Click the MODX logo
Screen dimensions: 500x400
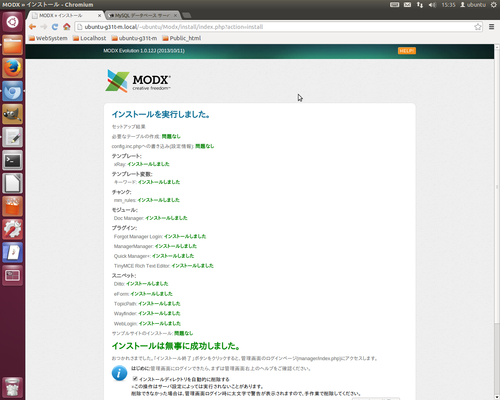point(138,81)
